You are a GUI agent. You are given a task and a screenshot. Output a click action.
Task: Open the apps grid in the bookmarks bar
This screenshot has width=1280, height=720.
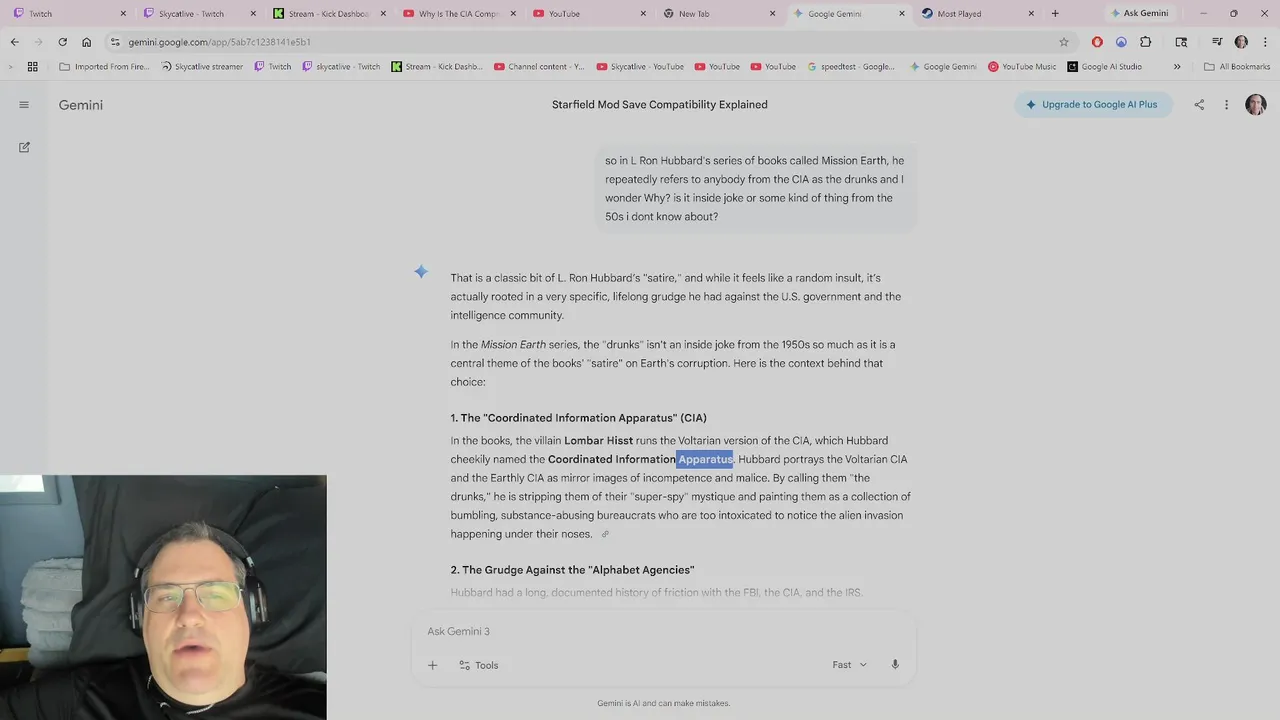(x=33, y=67)
